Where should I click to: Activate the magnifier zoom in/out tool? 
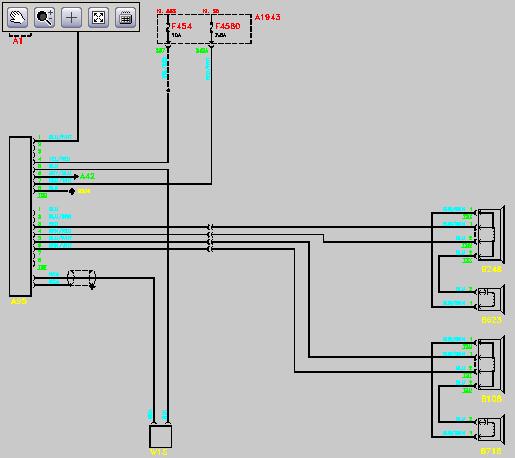click(45, 17)
